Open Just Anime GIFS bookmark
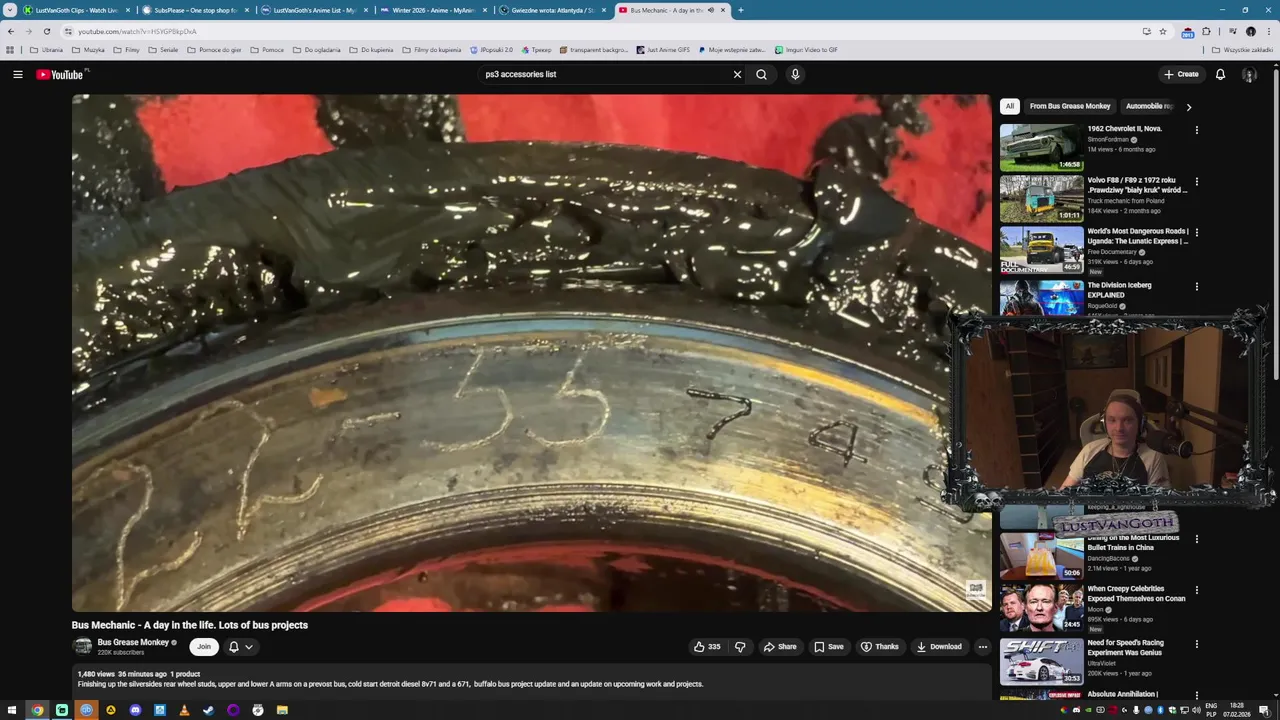The width and height of the screenshot is (1280, 720). point(663,49)
